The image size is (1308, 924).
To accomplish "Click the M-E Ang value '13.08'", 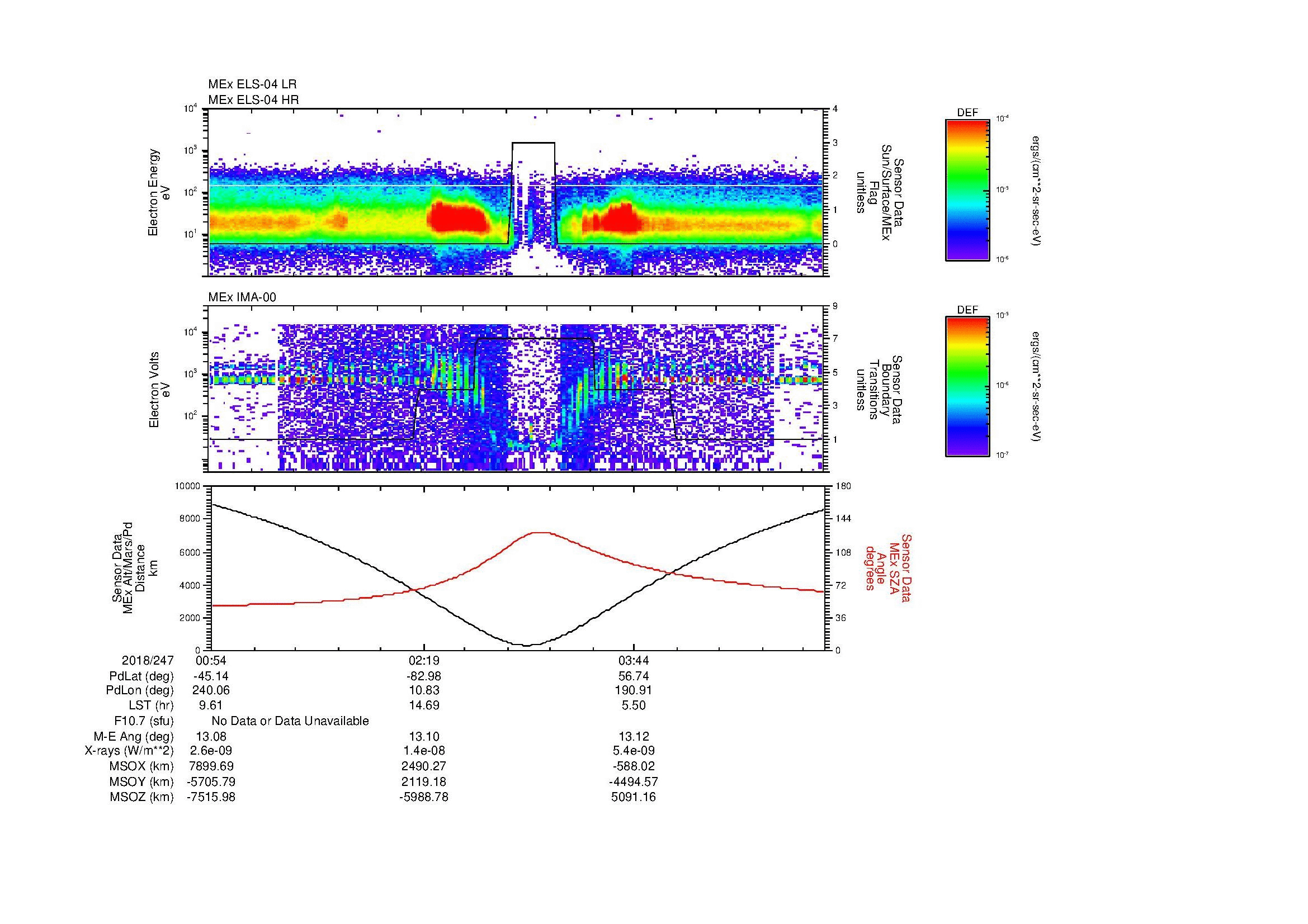I will [211, 737].
